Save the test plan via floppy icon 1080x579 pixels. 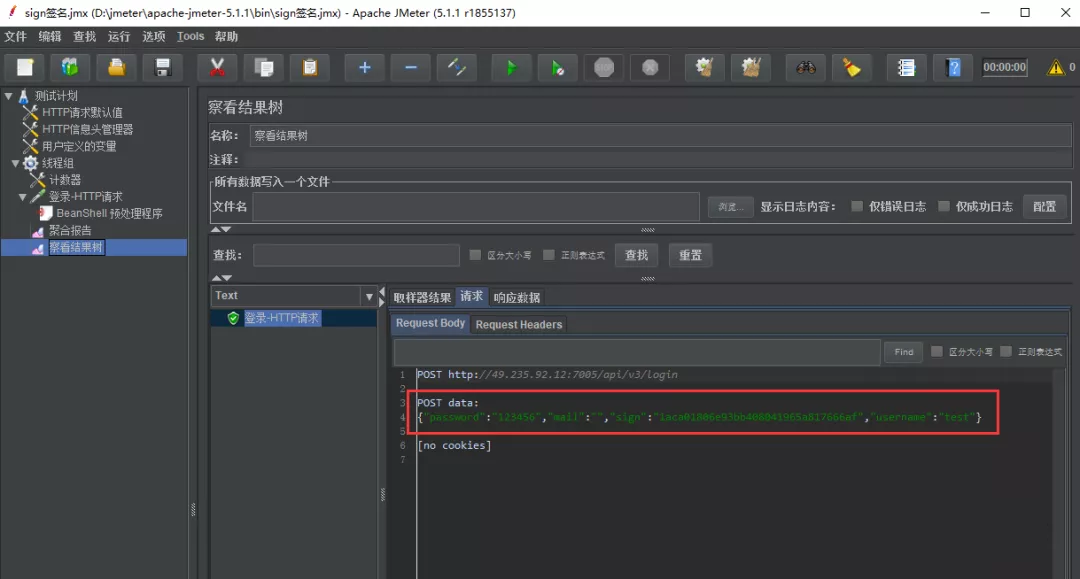163,67
